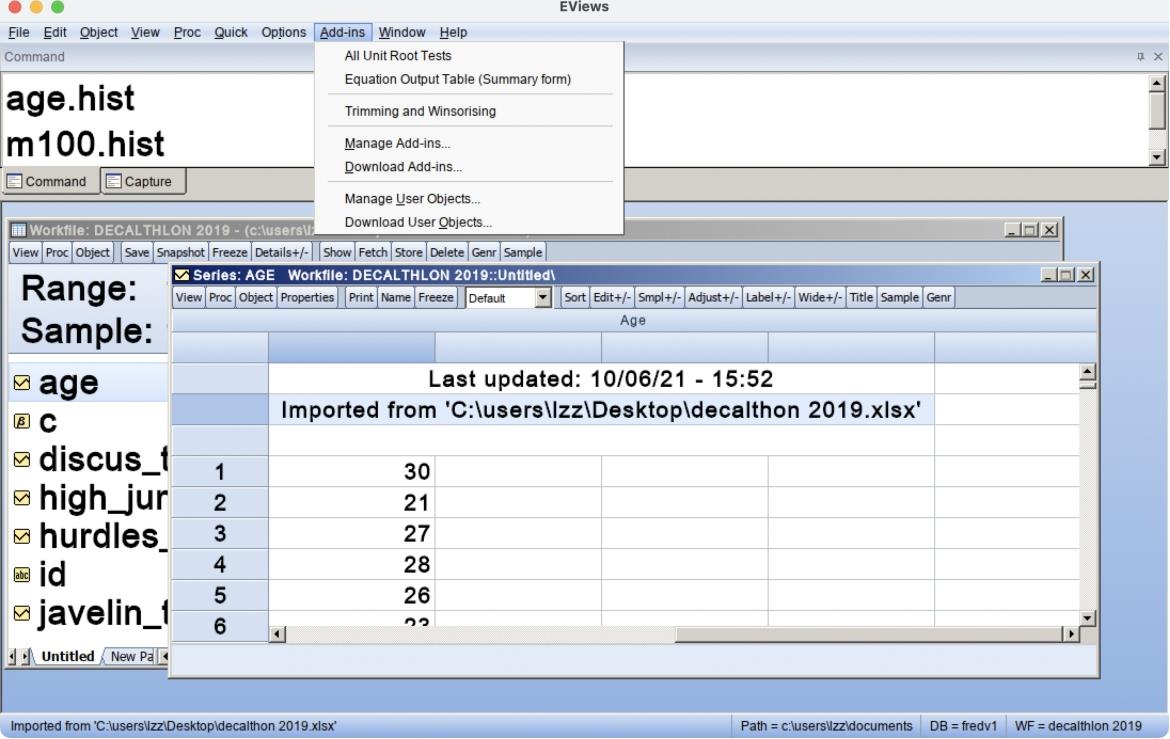
Task: Toggle Edit+/- mode in series window
Action: (612, 297)
